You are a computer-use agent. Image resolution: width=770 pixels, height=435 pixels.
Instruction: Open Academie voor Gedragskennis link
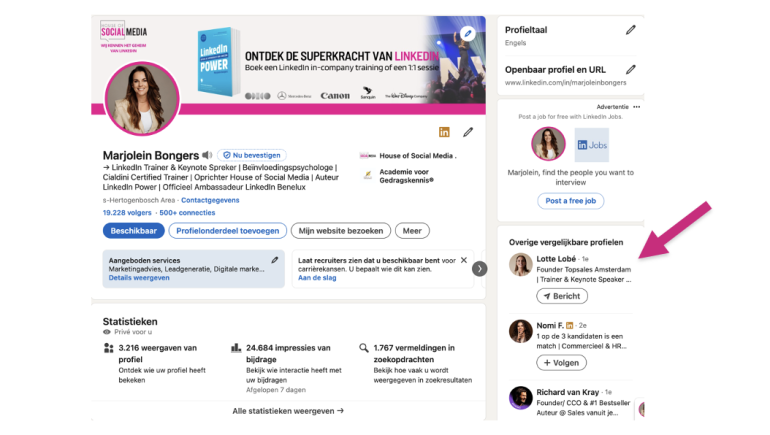pyautogui.click(x=407, y=176)
